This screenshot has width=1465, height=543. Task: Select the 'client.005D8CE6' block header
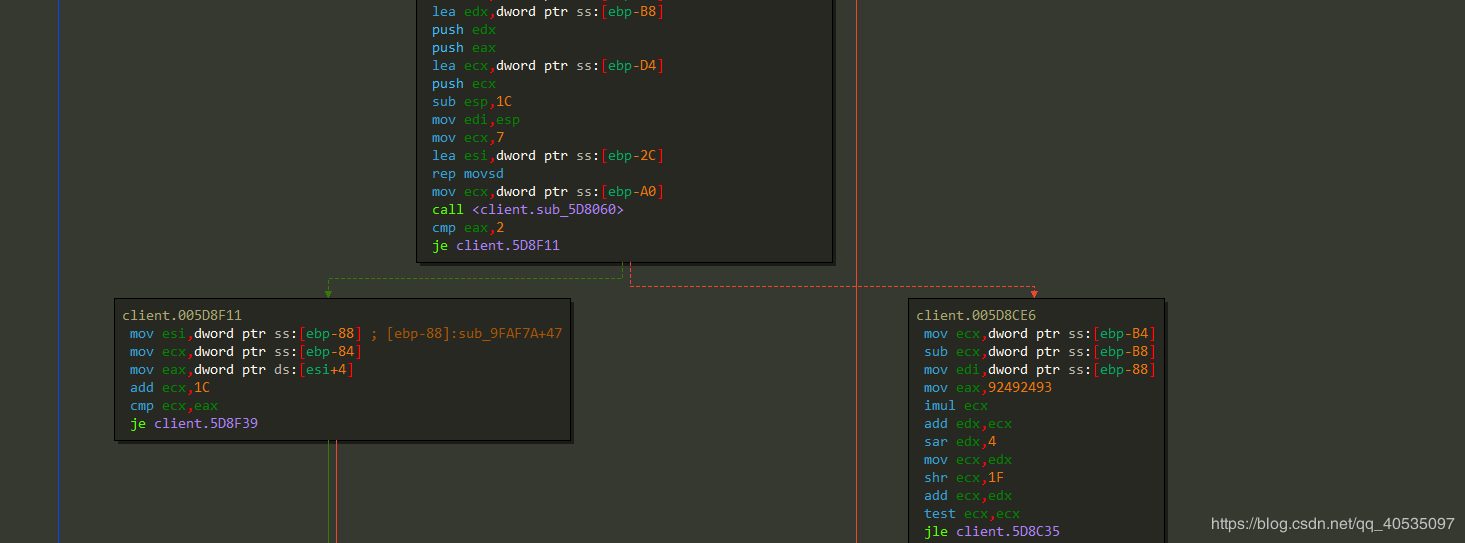[x=976, y=316]
